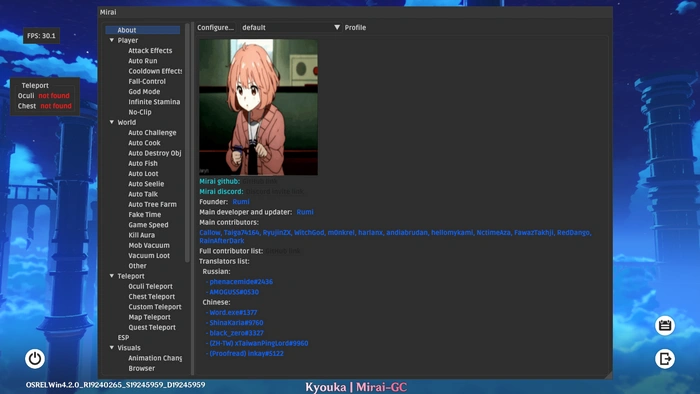The image size is (700, 394).
Task: Click the exit door icon
Action: coord(665,358)
